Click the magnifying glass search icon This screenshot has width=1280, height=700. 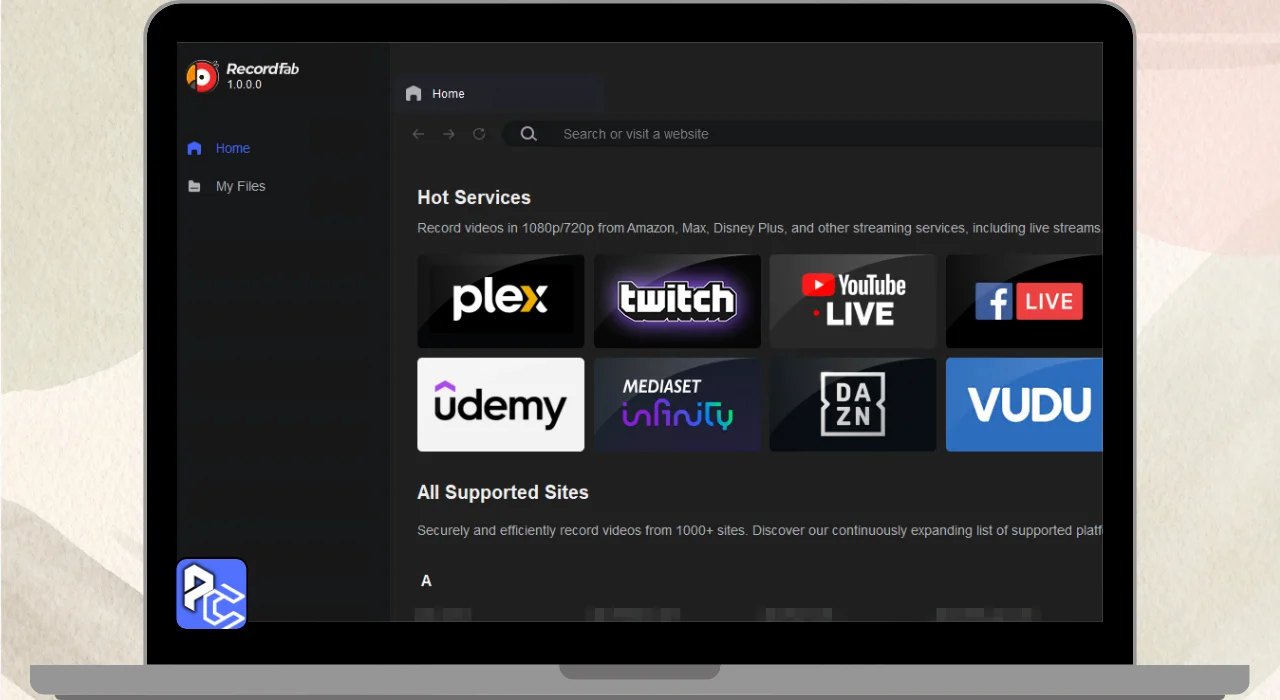click(529, 134)
